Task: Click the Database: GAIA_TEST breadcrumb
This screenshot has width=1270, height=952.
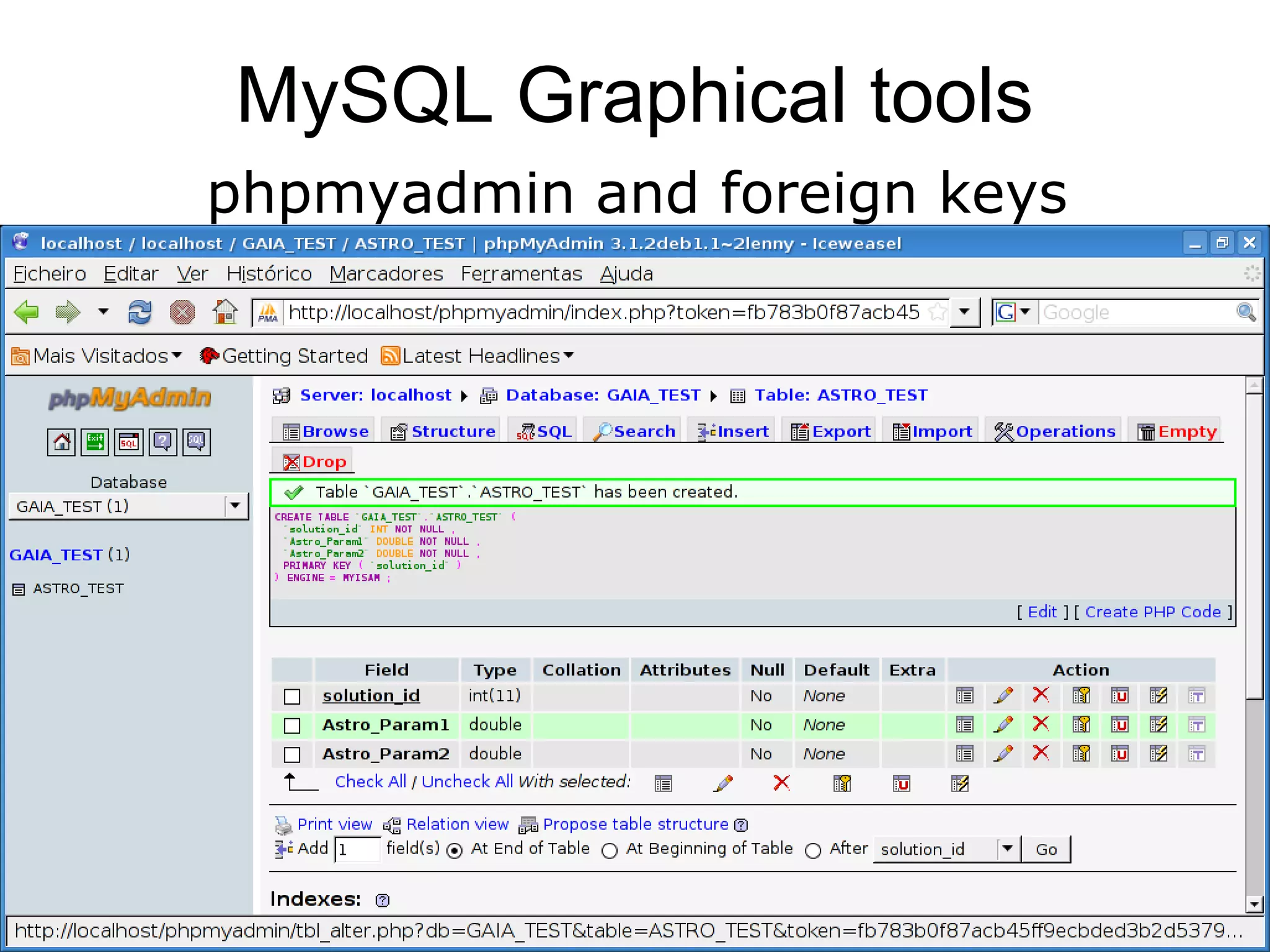Action: coord(603,395)
